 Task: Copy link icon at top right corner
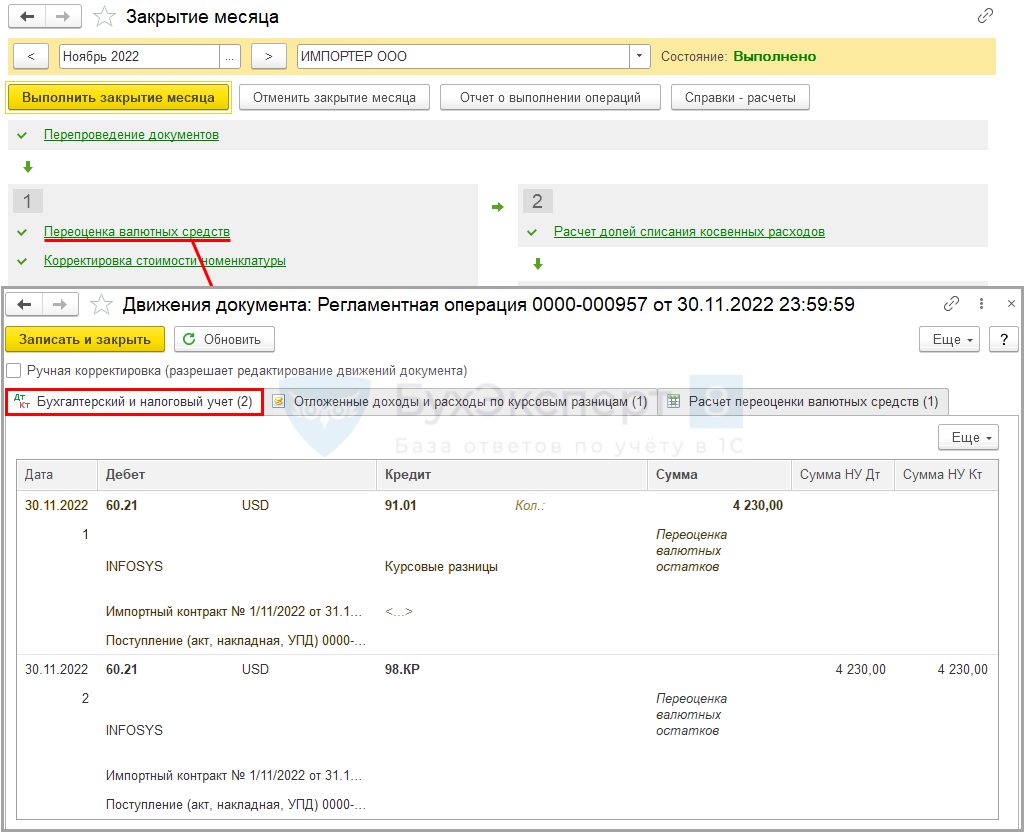coord(985,16)
